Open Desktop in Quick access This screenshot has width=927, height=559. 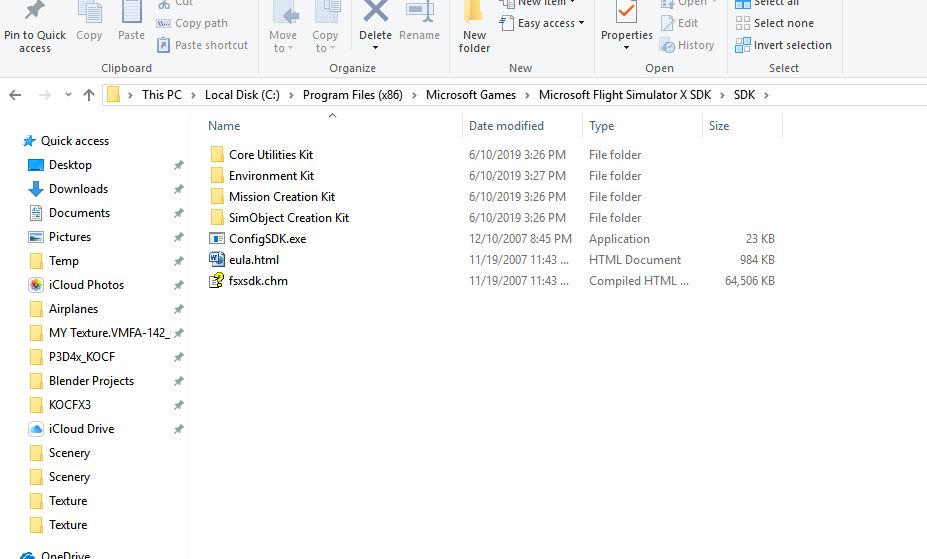click(70, 165)
